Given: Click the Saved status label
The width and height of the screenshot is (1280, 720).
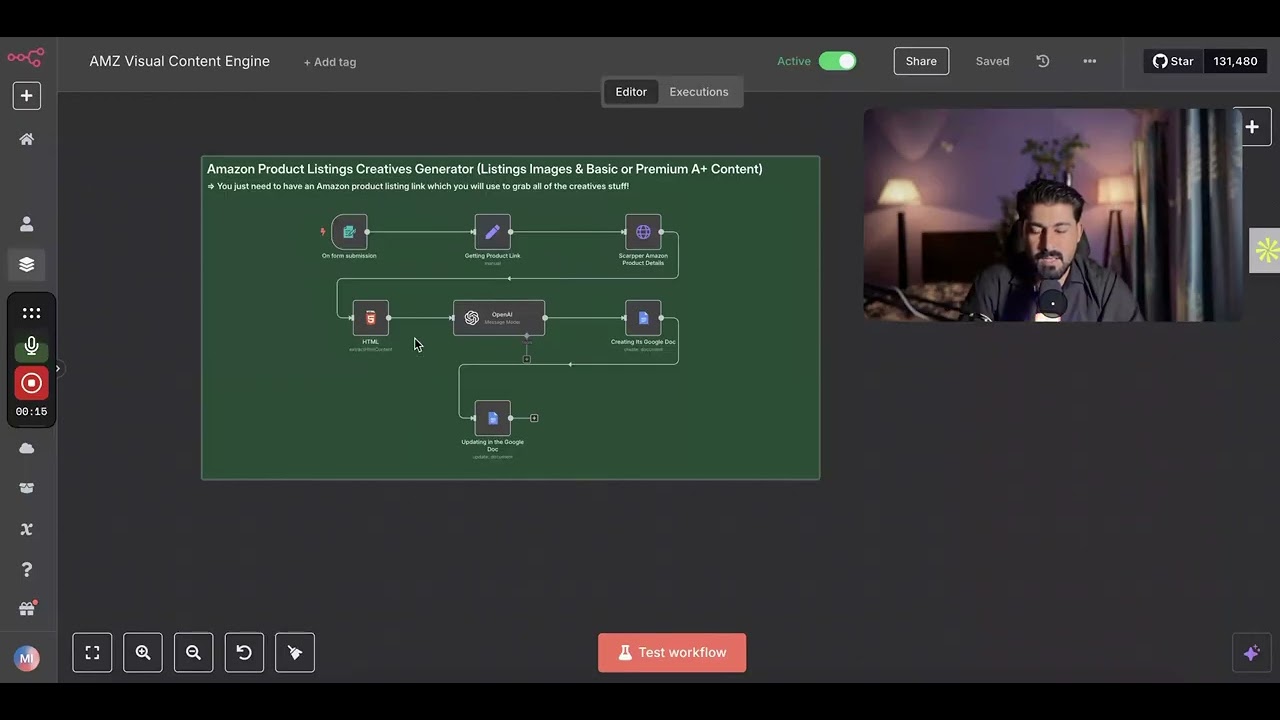Looking at the screenshot, I should pos(993,61).
